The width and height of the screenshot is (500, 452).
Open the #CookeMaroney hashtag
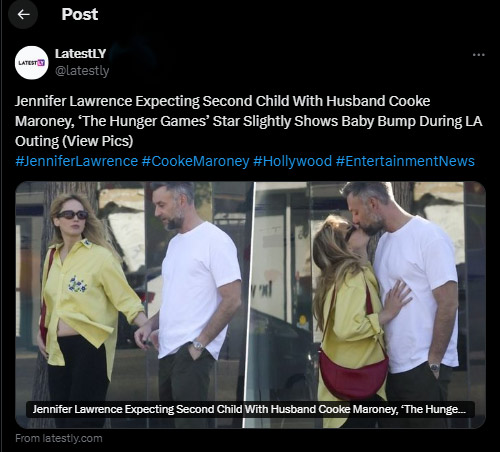pos(195,161)
